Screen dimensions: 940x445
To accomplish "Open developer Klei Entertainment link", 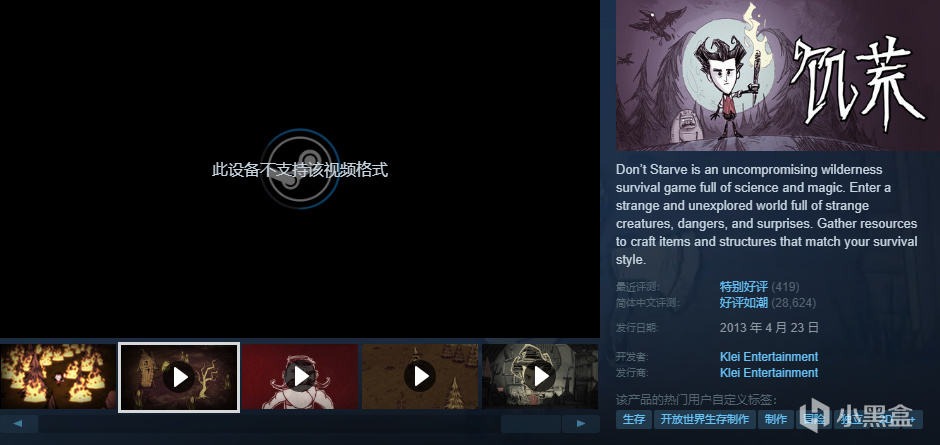I will pyautogui.click(x=769, y=357).
